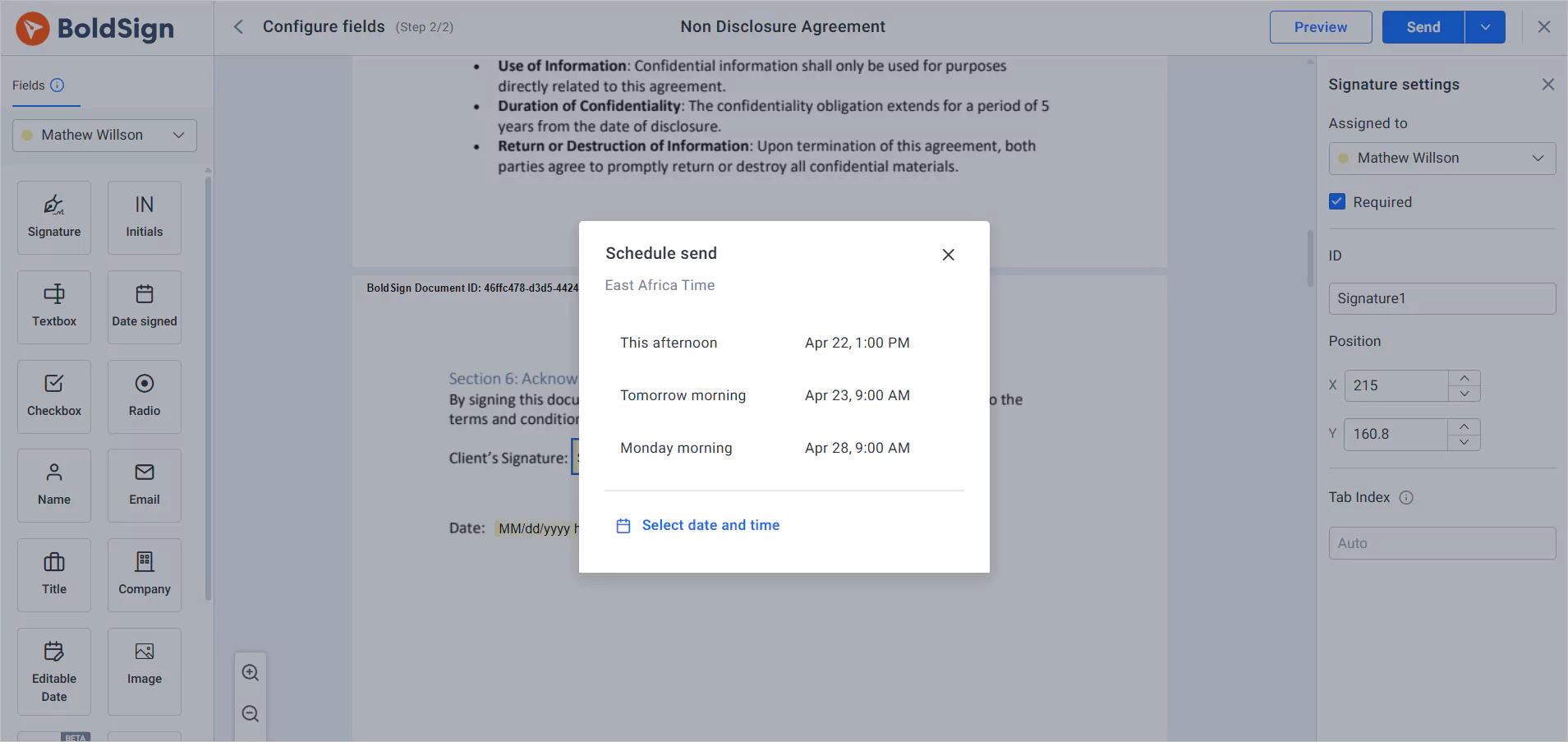Click the document's vertical scrollbar

[x=1311, y=259]
